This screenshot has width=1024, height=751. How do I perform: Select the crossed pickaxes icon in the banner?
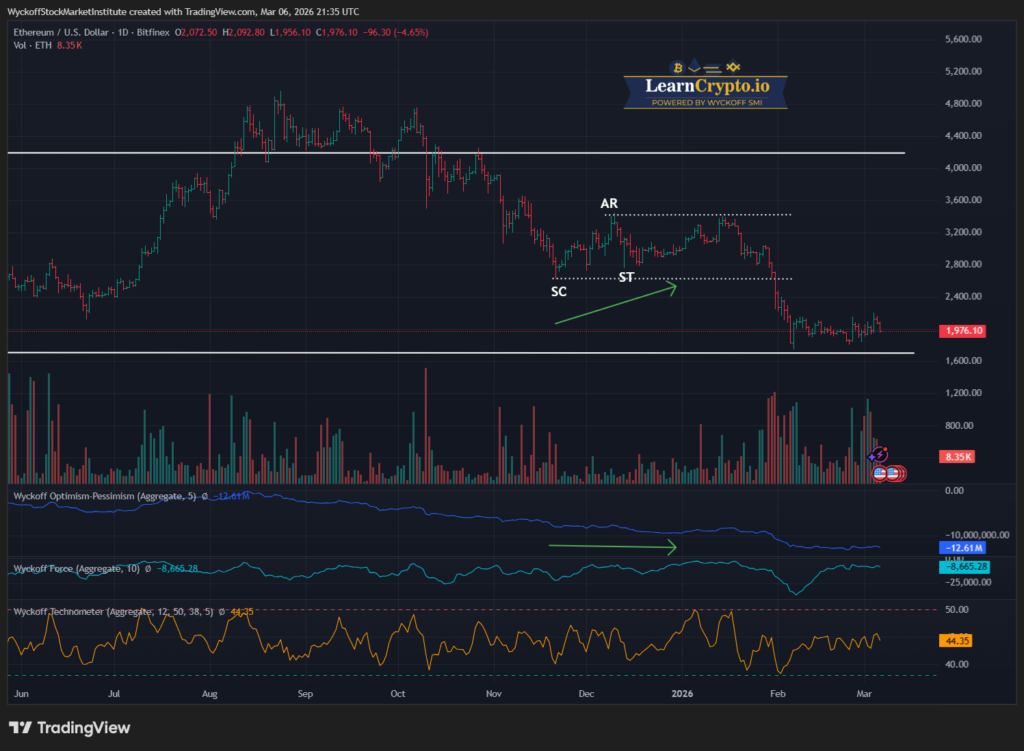733,67
